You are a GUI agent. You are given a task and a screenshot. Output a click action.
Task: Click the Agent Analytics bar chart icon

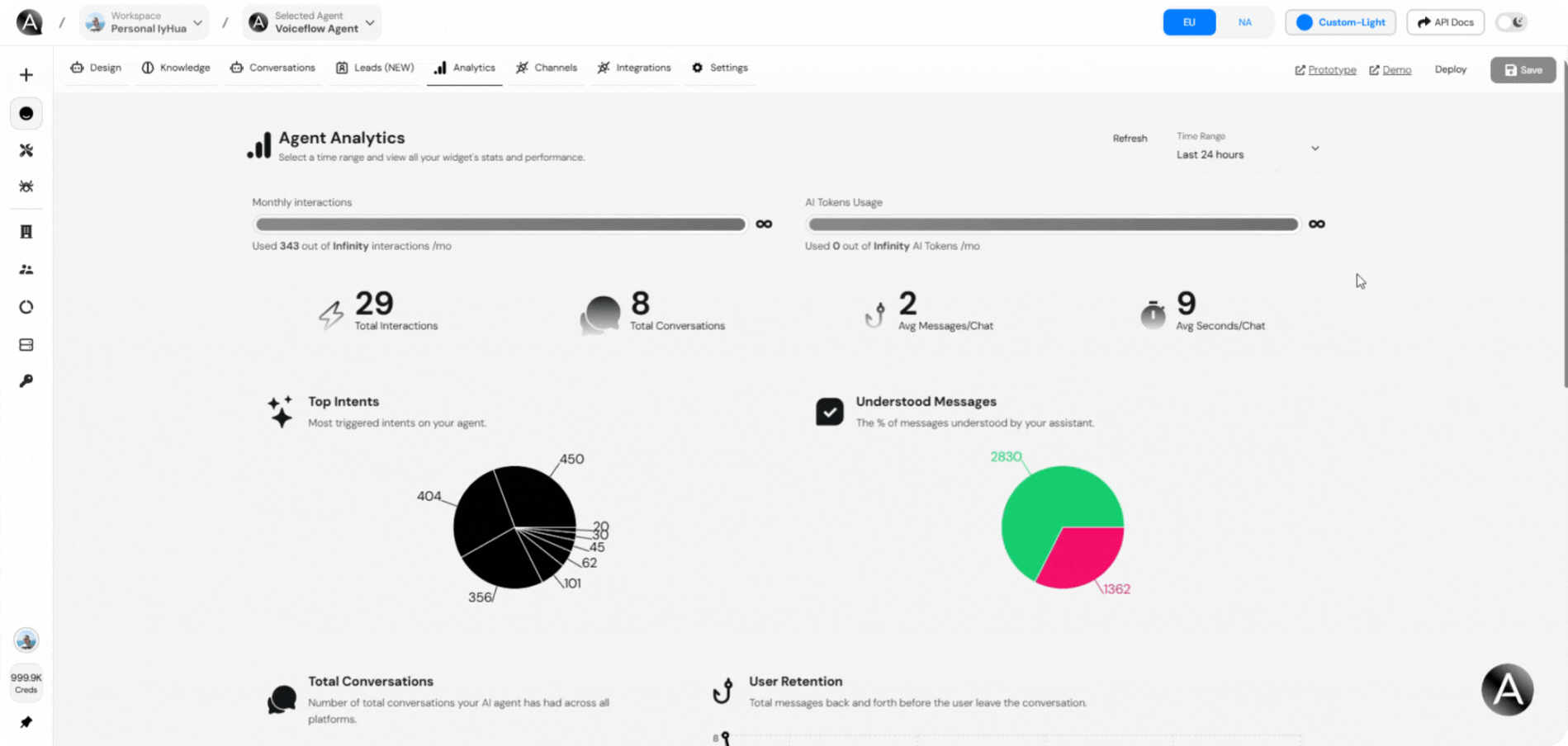(259, 145)
